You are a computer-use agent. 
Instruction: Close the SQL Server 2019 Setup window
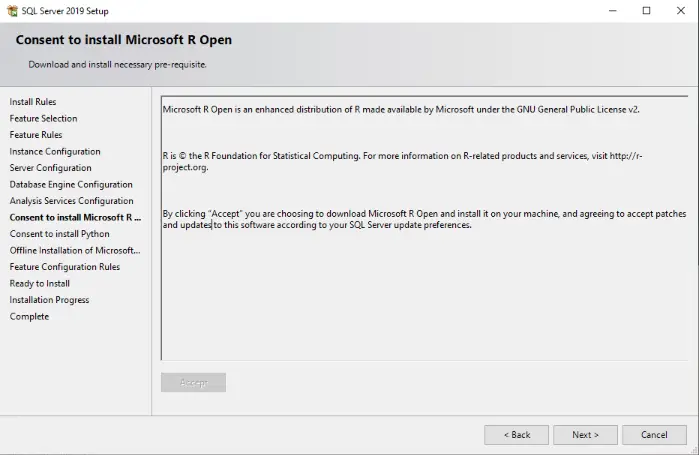pyautogui.click(x=681, y=11)
